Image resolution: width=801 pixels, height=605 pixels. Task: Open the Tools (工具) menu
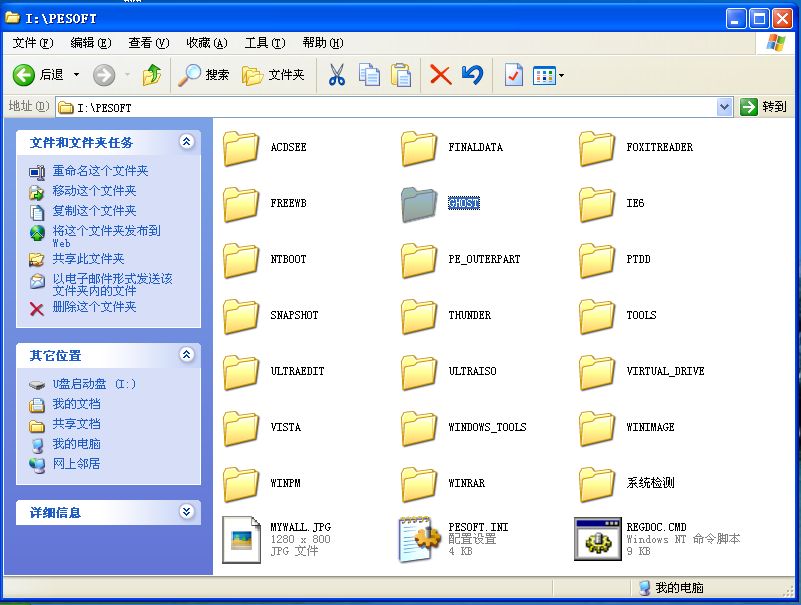[265, 43]
